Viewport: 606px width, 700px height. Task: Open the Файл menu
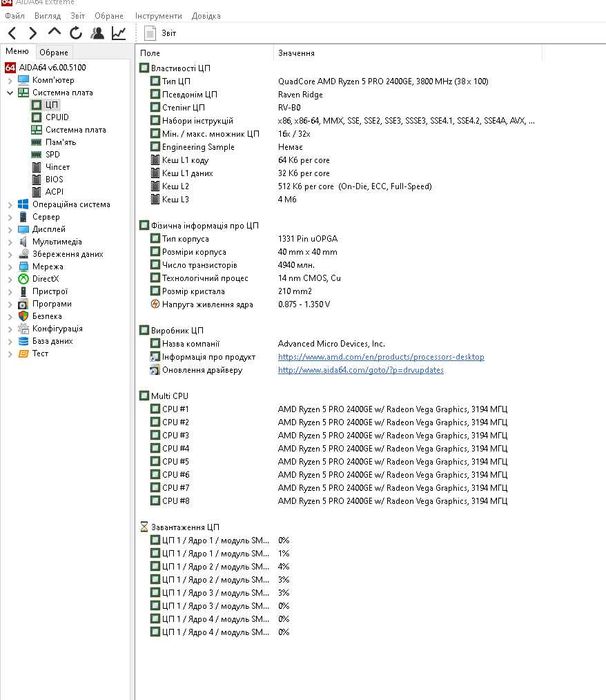(x=15, y=16)
